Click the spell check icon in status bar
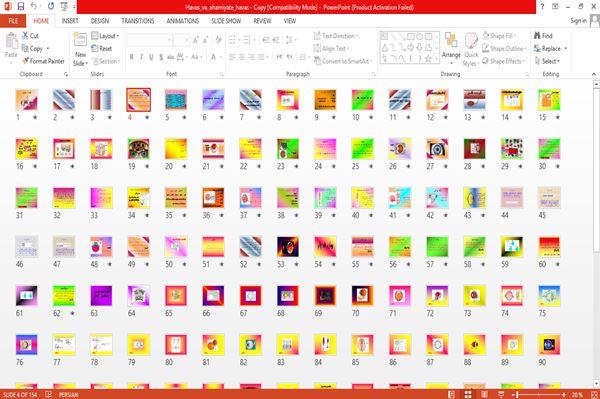 [49, 394]
